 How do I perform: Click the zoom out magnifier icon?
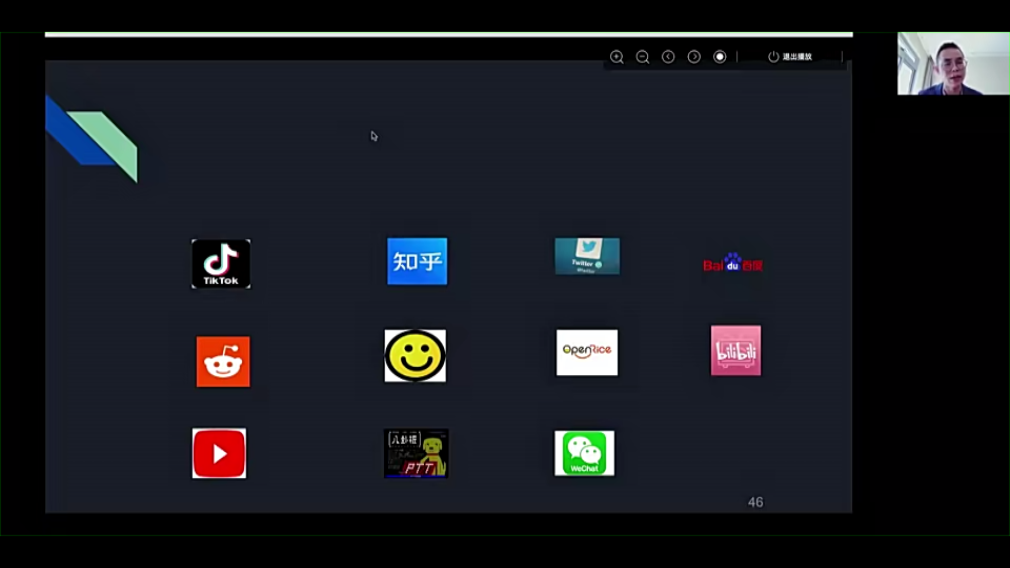pyautogui.click(x=643, y=57)
